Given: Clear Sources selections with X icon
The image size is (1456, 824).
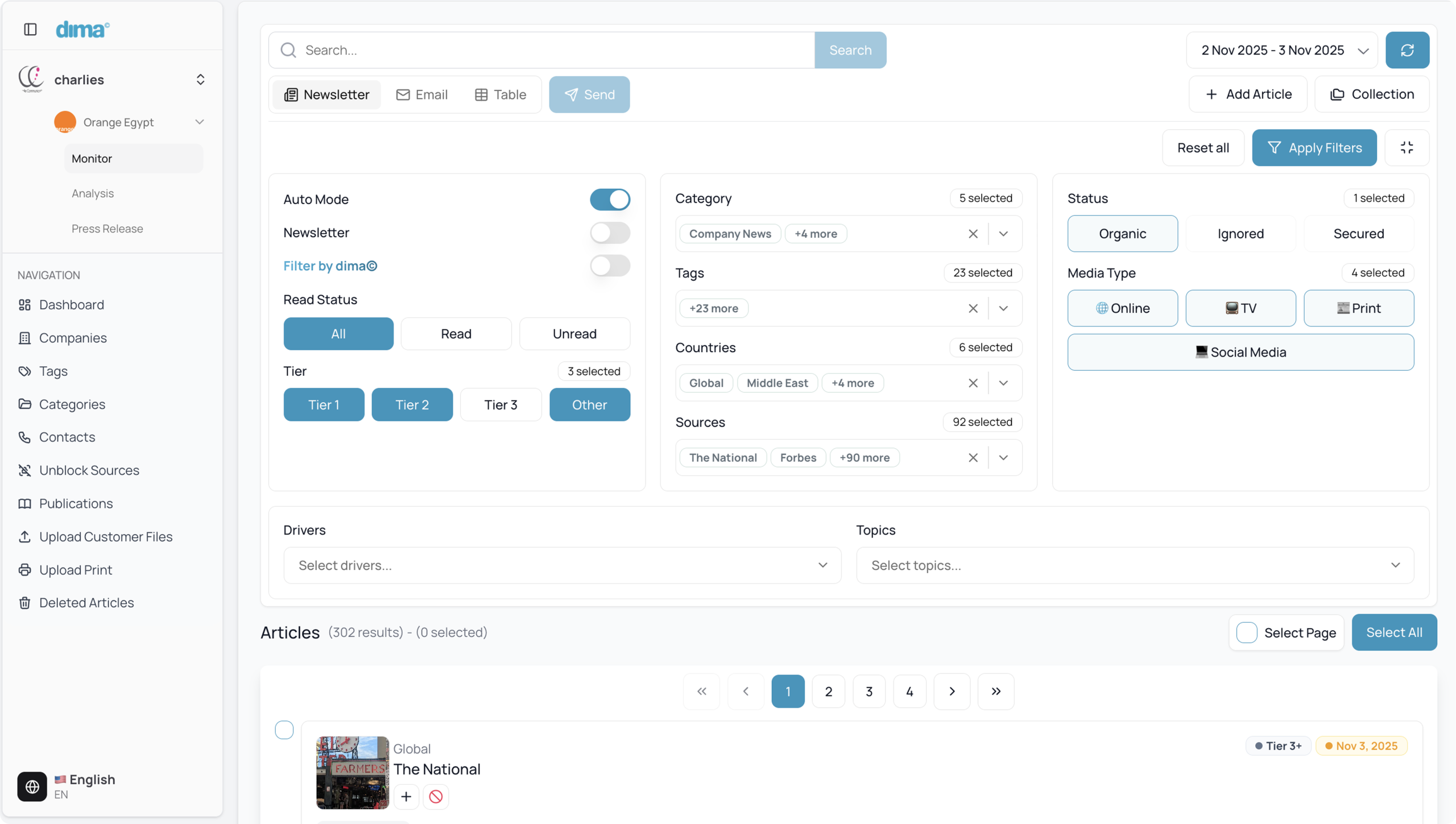Looking at the screenshot, I should click(973, 458).
